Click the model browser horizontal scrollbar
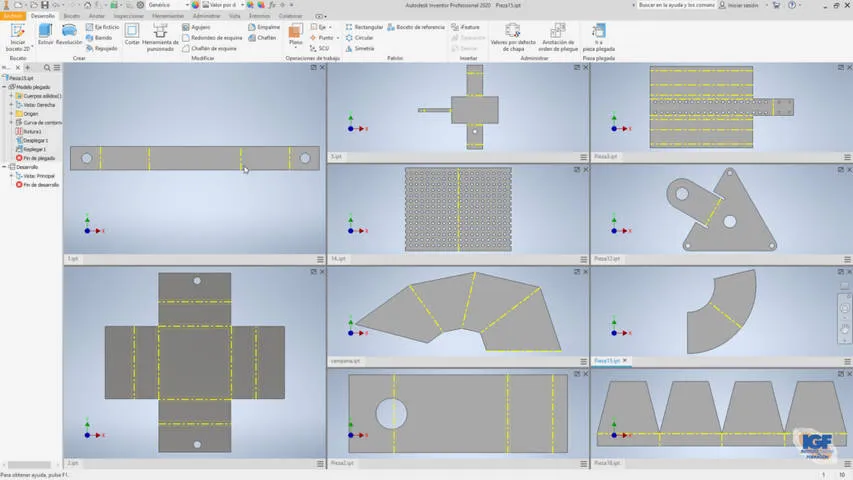This screenshot has width=853, height=480. coord(29,464)
